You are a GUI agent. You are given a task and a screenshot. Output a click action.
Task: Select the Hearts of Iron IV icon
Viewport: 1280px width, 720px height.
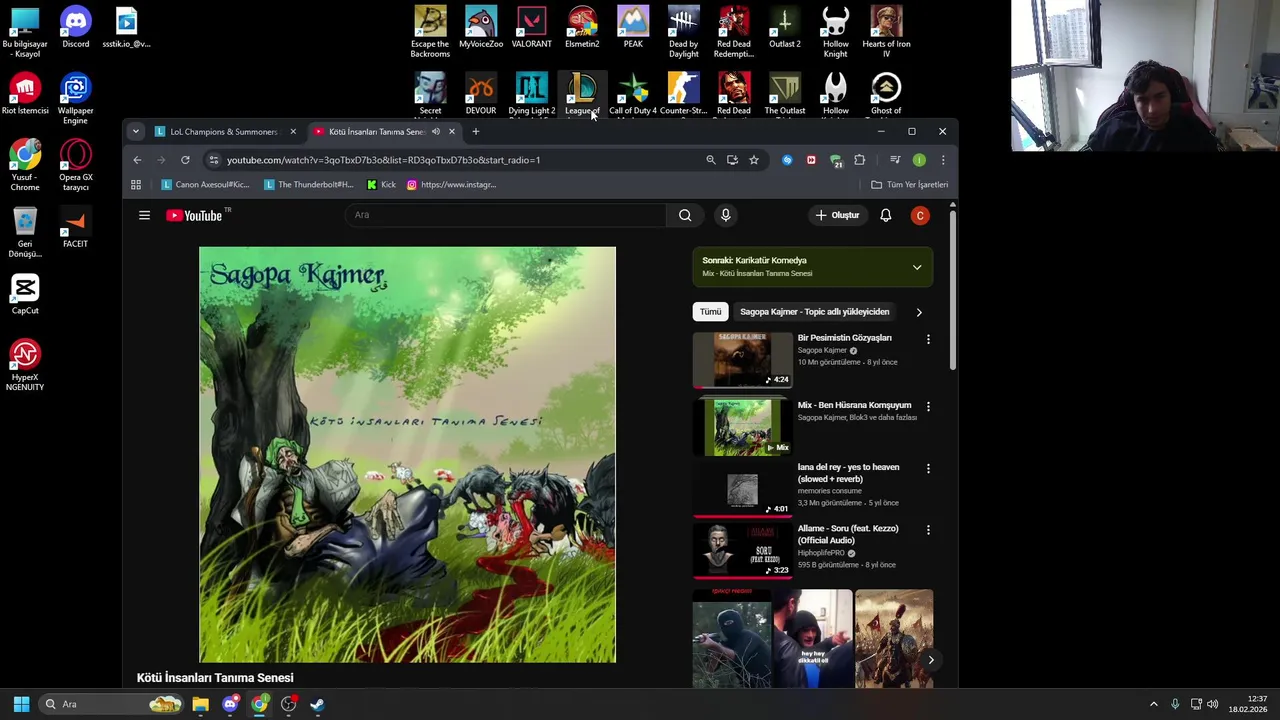[x=886, y=32]
